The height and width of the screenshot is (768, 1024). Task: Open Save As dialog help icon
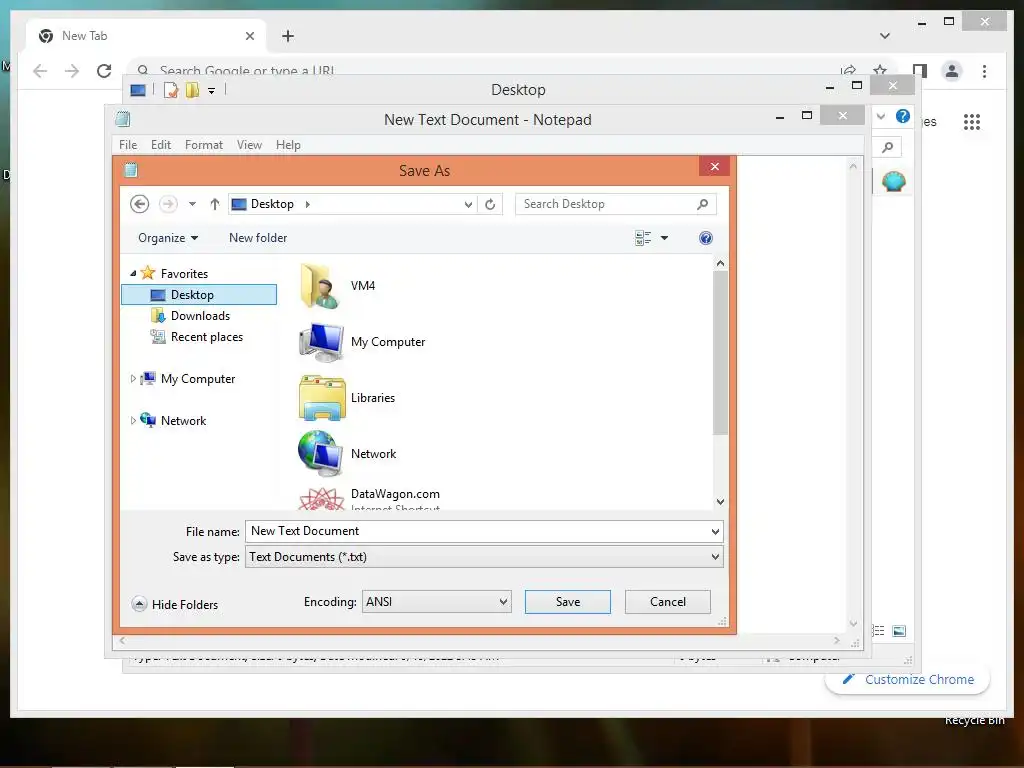[x=705, y=238]
